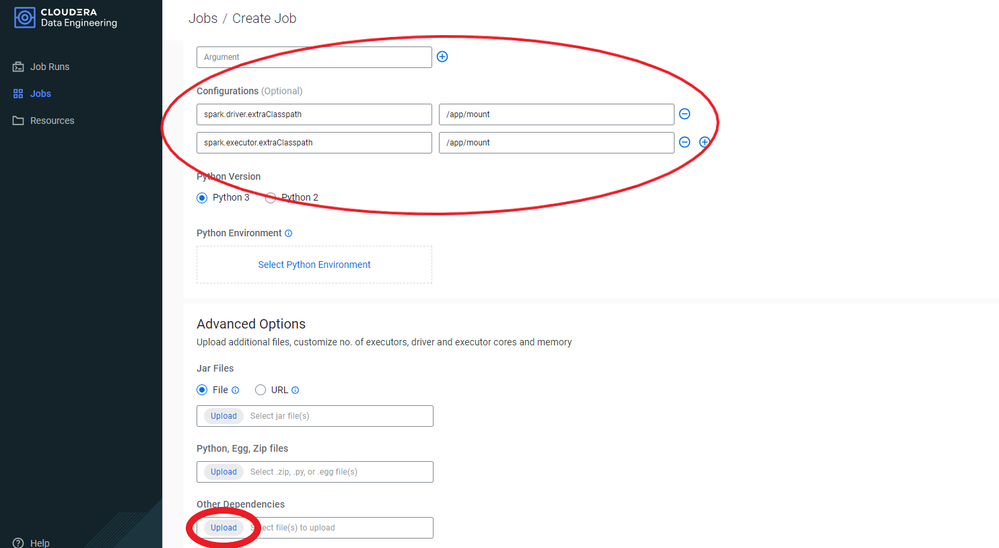
Task: Click the Jobs grid icon
Action: click(x=18, y=94)
